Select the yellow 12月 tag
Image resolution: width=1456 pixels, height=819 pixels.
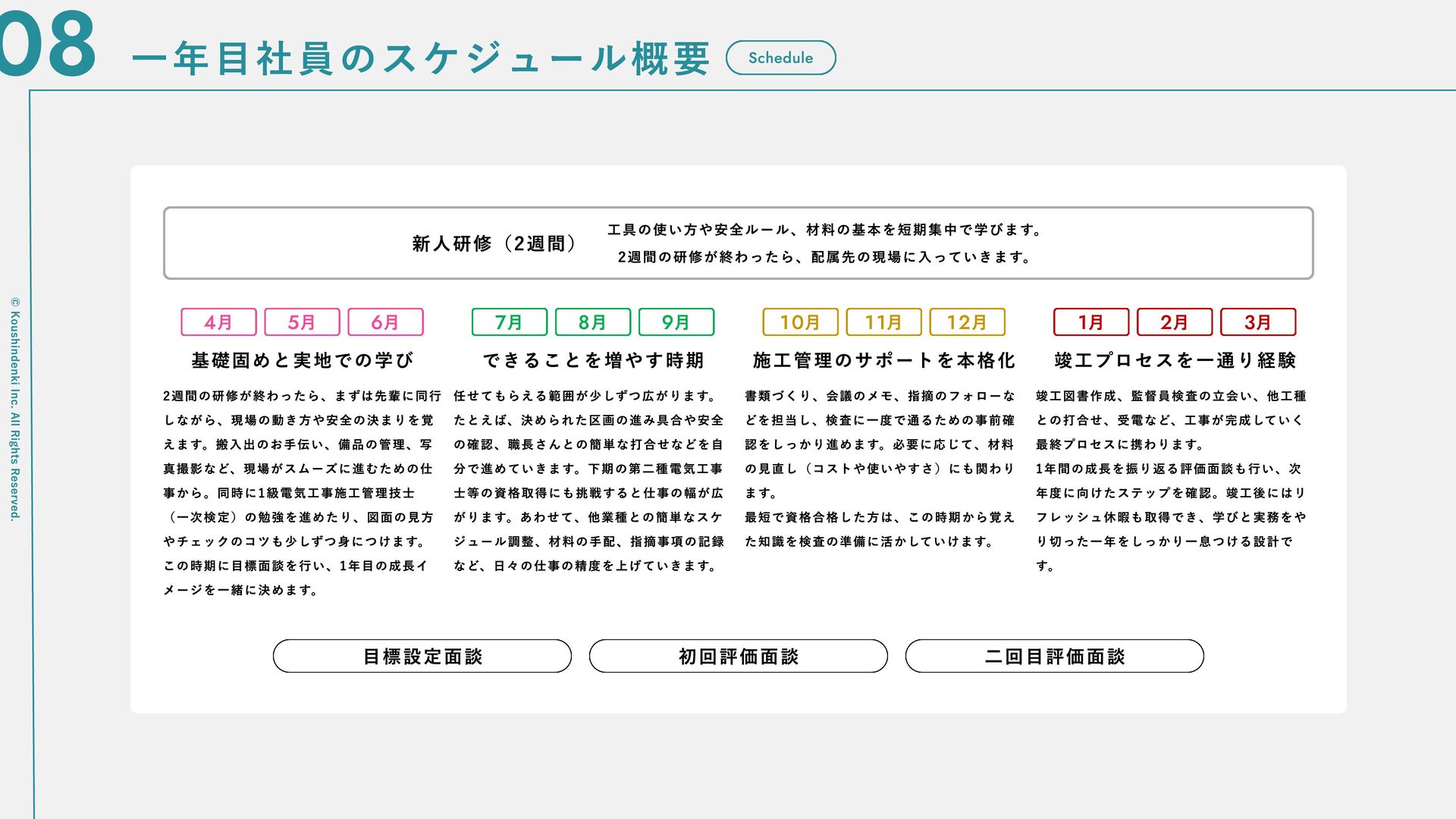coord(967,322)
